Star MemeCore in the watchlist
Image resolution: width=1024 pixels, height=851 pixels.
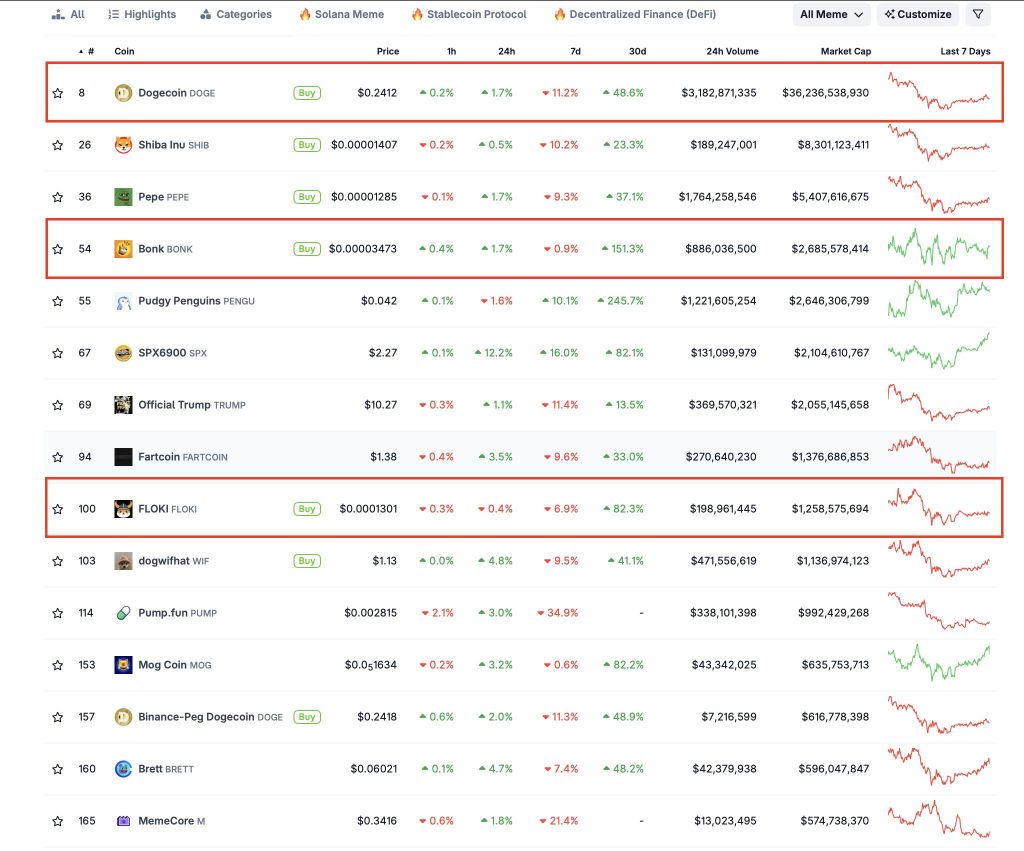click(x=57, y=820)
